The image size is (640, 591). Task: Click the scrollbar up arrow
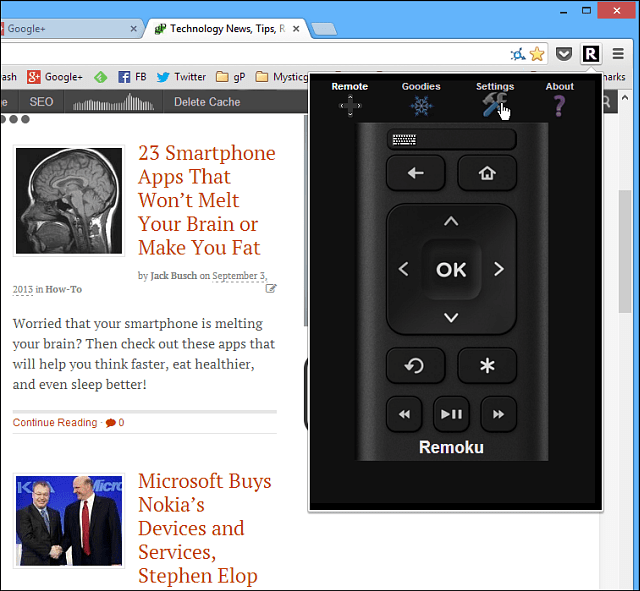point(625,98)
